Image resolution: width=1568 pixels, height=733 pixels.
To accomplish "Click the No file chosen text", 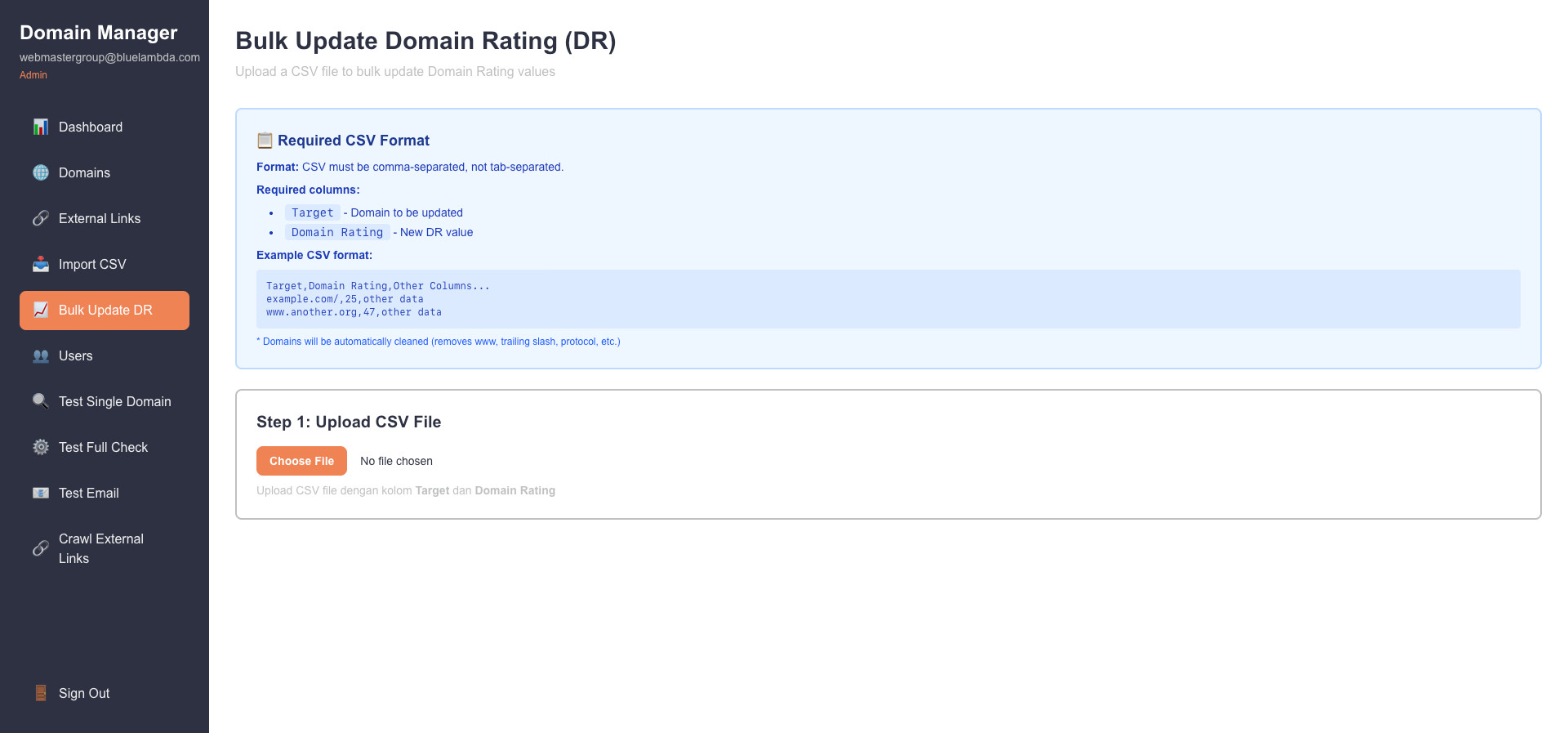I will 396,461.
